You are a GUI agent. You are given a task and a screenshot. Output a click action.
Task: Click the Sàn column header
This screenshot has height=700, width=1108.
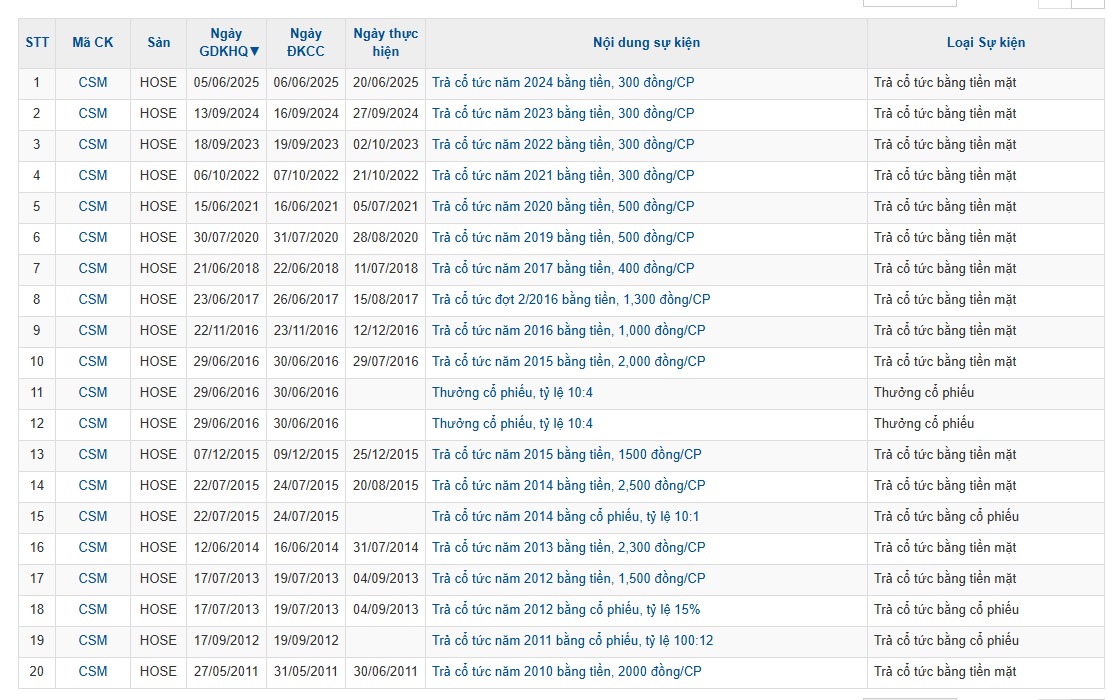click(x=158, y=42)
